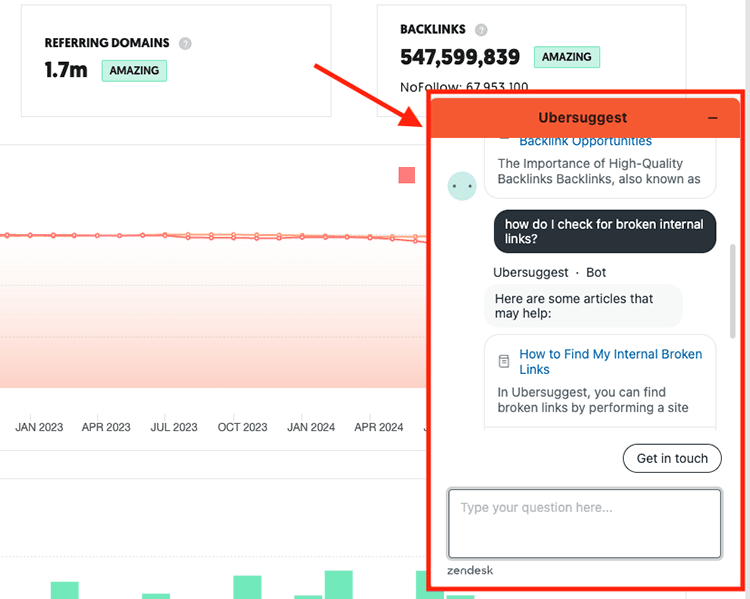
Task: Select the 547,599,839 backlinks value
Action: [x=460, y=57]
